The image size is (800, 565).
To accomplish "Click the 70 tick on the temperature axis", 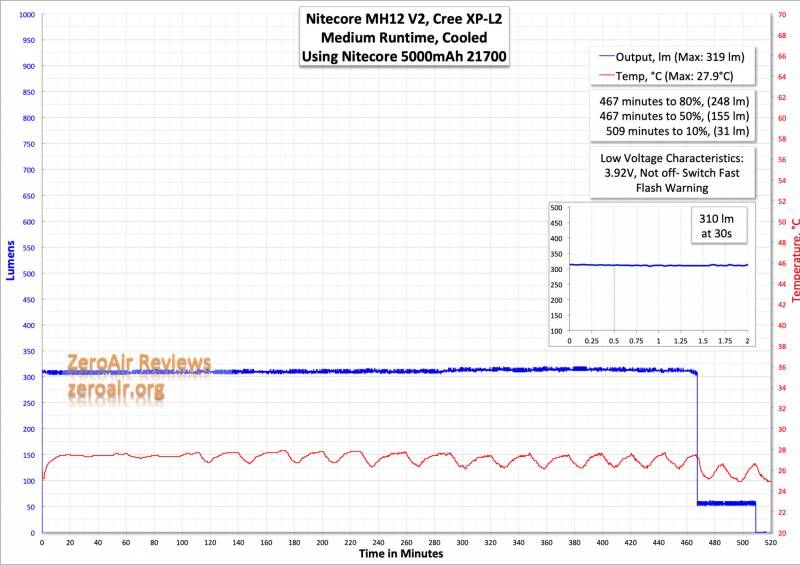I will 780,15.
